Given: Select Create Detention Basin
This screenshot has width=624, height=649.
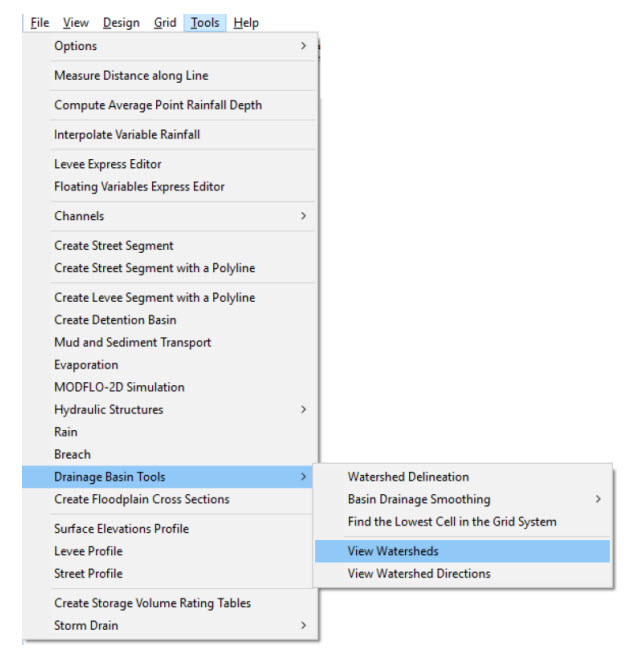Looking at the screenshot, I should click(x=115, y=320).
